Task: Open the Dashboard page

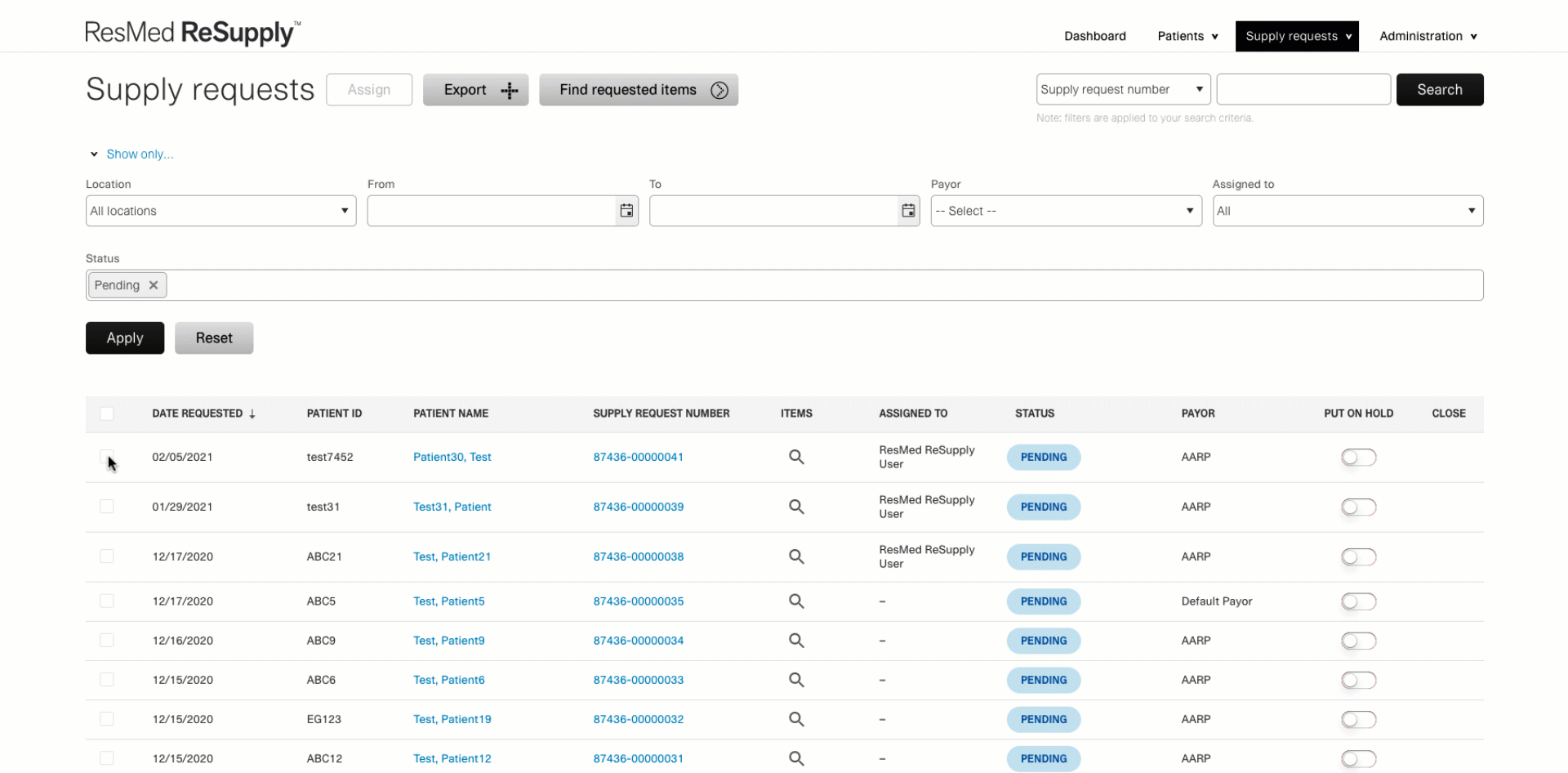Action: tap(1094, 36)
